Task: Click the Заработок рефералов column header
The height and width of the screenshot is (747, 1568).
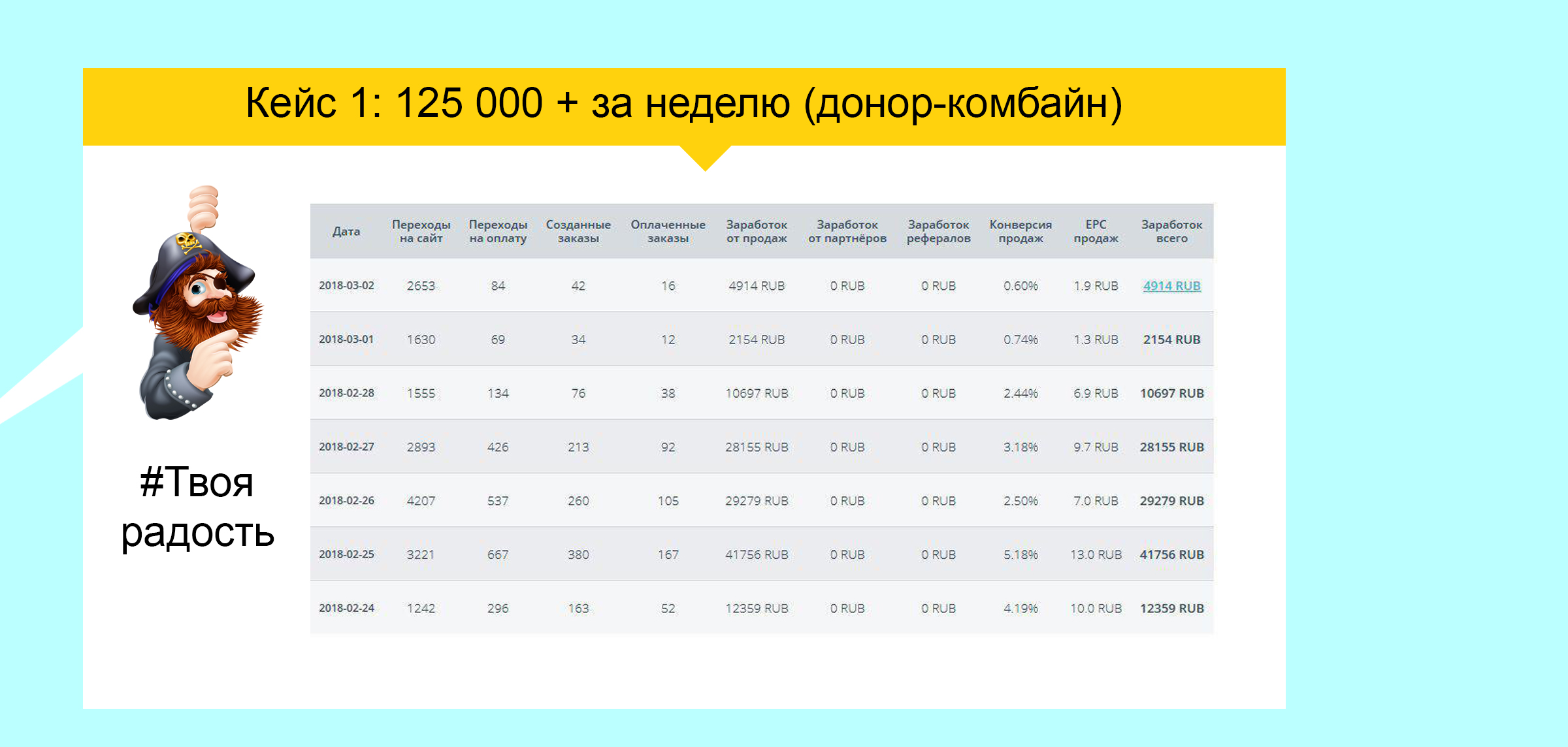Action: [938, 231]
